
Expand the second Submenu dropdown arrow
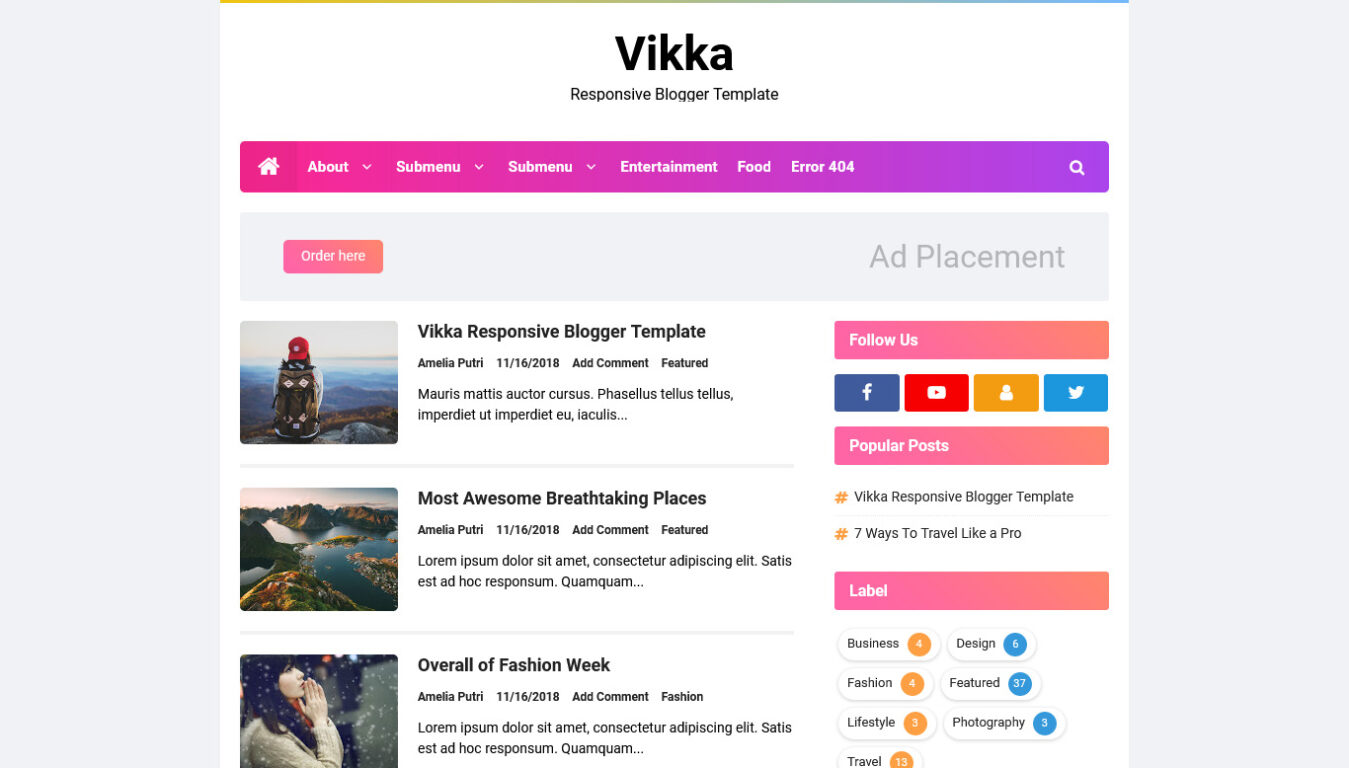pos(591,167)
